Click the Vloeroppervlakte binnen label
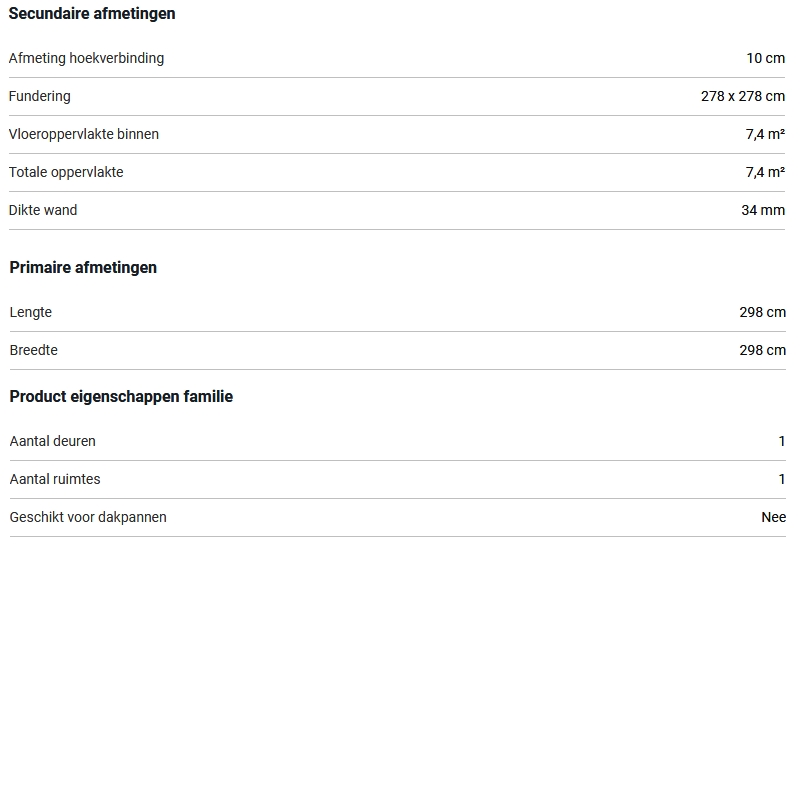This screenshot has width=800, height=800. coord(84,134)
